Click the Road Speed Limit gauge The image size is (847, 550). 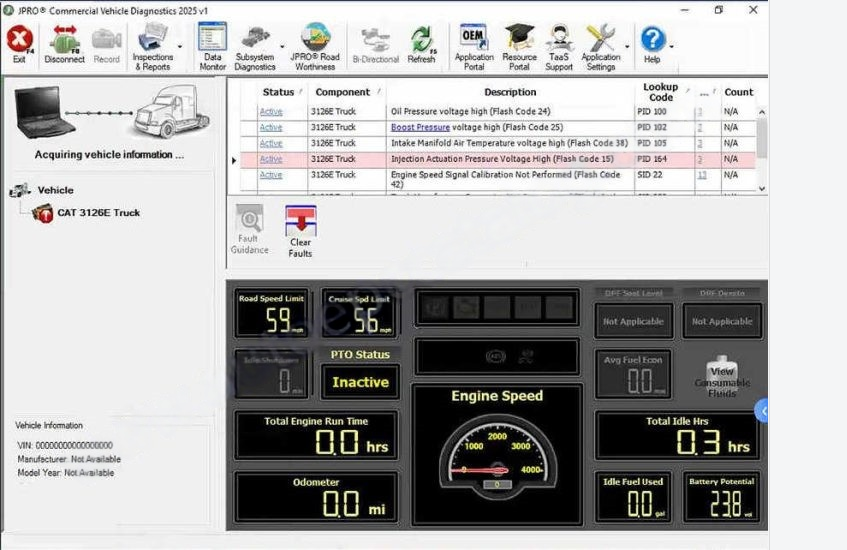click(271, 313)
